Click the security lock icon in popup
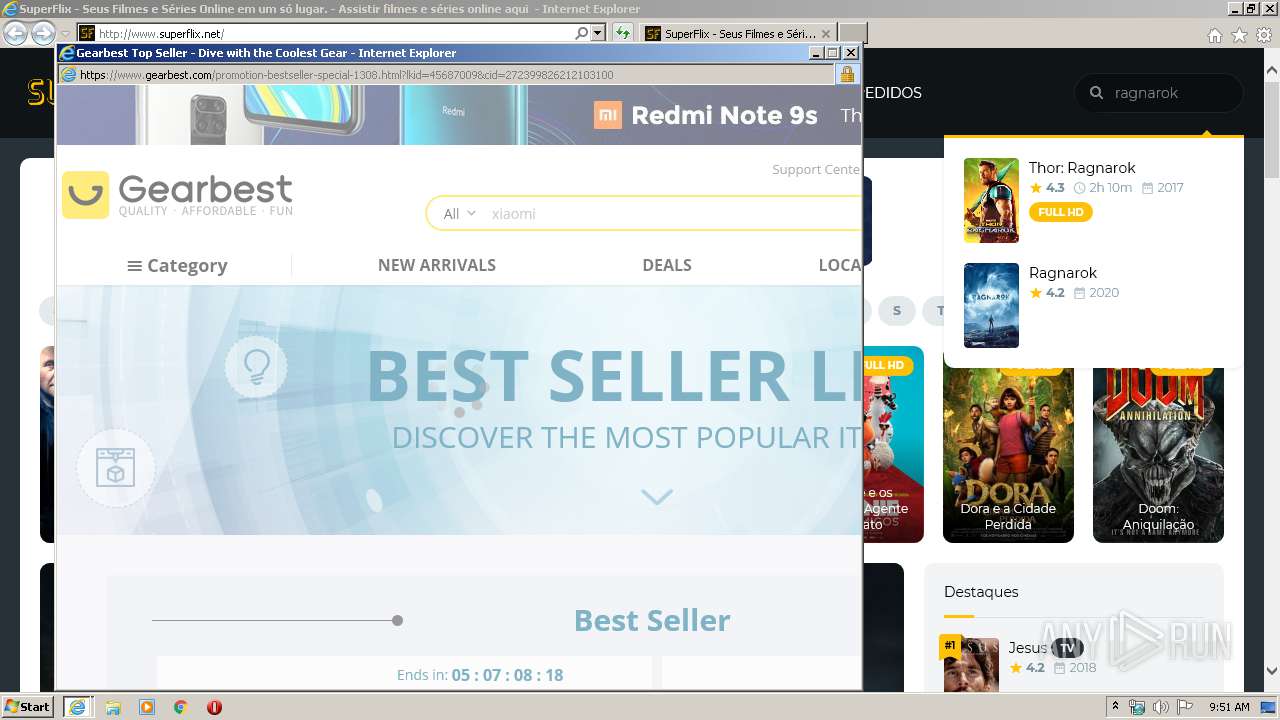The image size is (1280, 720). pyautogui.click(x=847, y=74)
